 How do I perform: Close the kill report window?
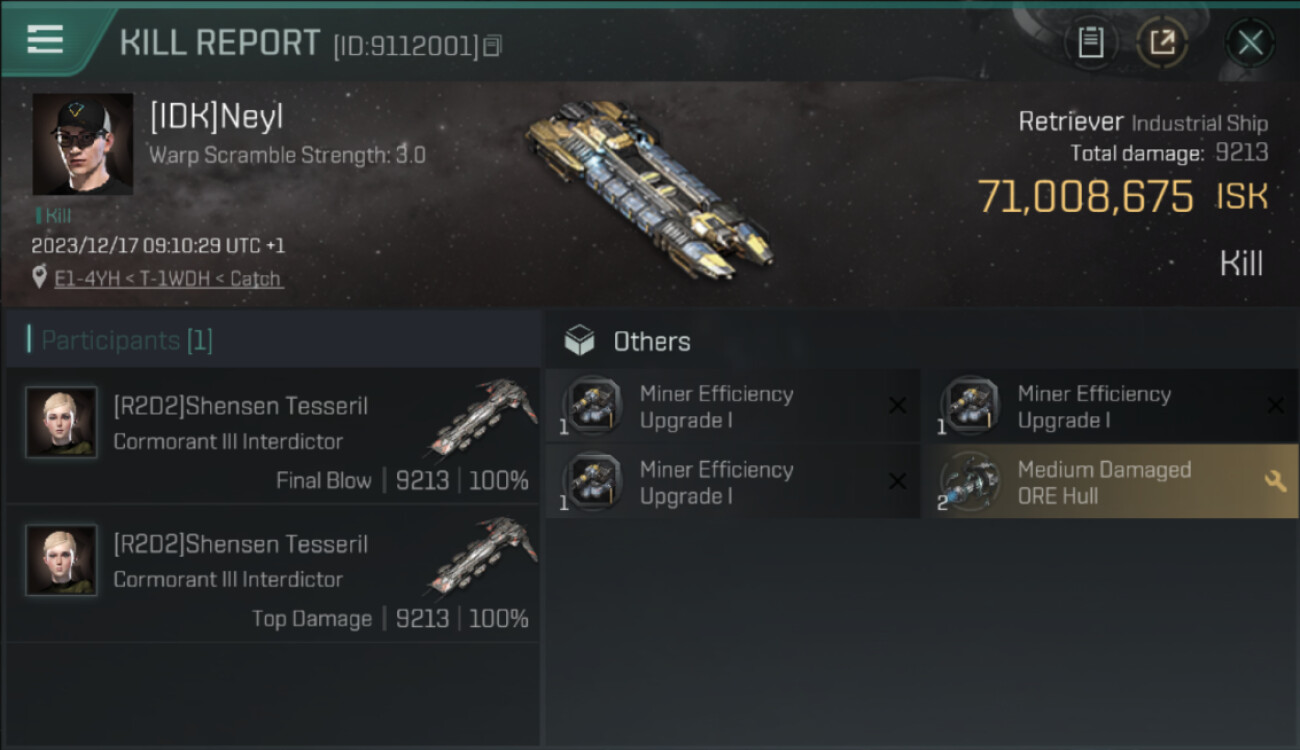(1250, 42)
